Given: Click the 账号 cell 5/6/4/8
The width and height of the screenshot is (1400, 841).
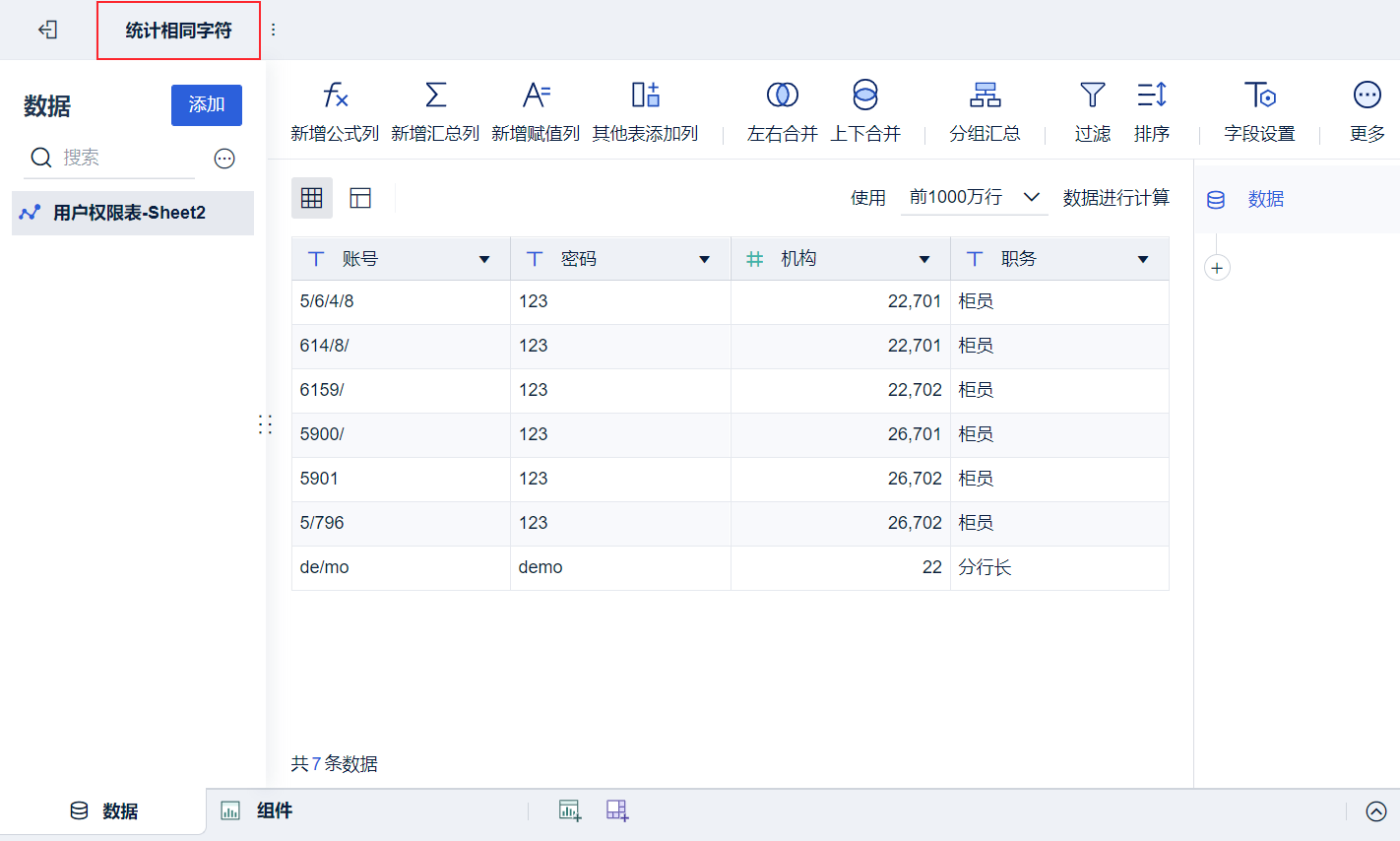Looking at the screenshot, I should click(x=401, y=301).
